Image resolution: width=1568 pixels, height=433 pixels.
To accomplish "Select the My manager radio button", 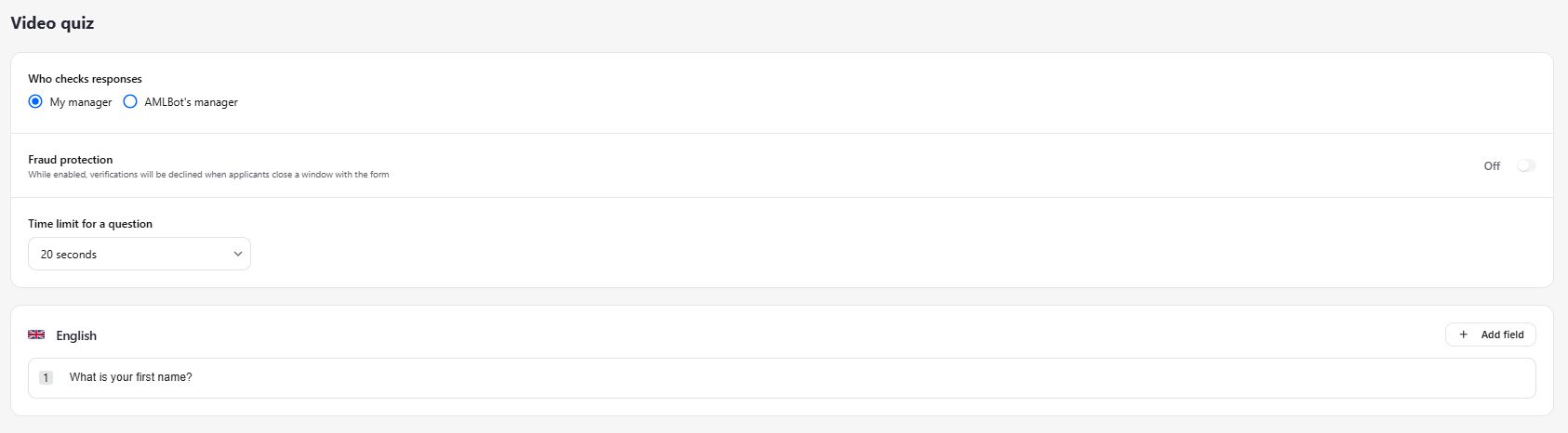I will pyautogui.click(x=35, y=101).
